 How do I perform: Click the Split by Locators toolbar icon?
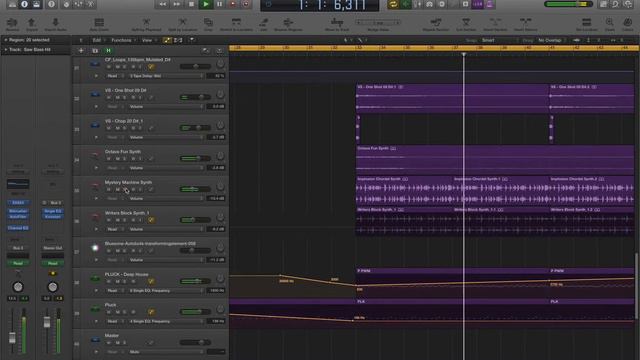point(182,24)
